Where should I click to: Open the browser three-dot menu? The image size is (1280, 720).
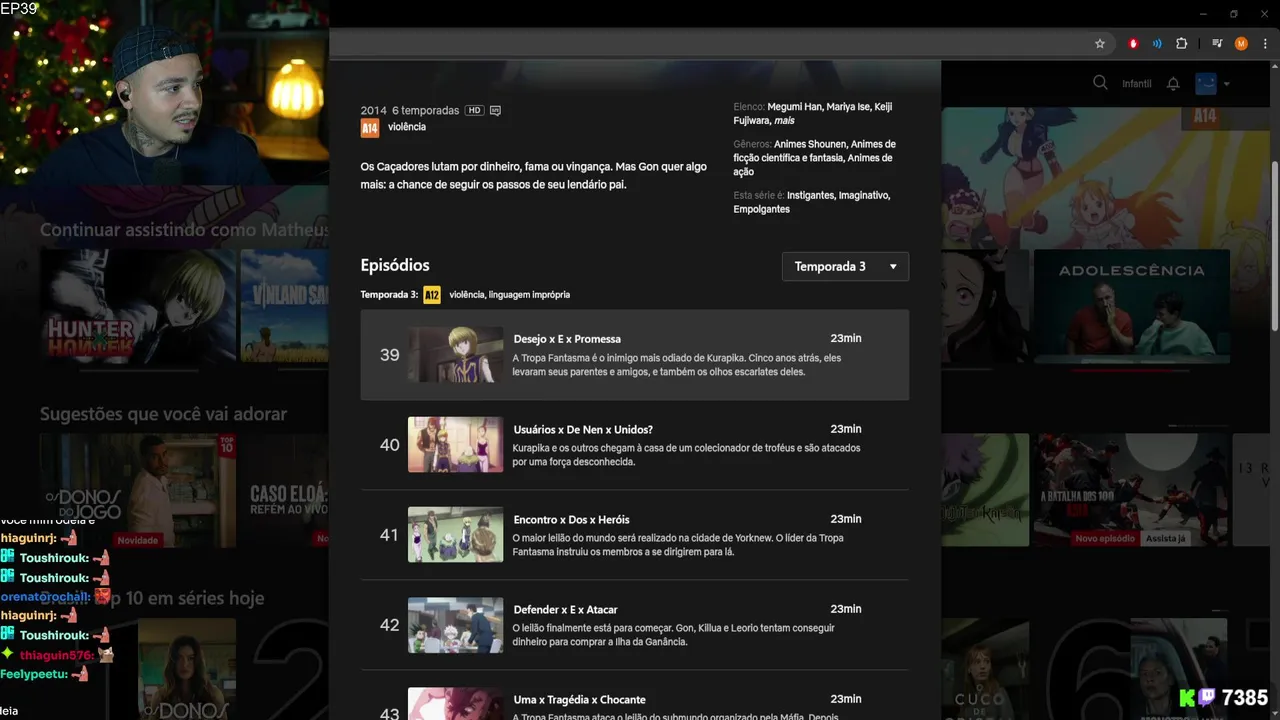[1263, 44]
